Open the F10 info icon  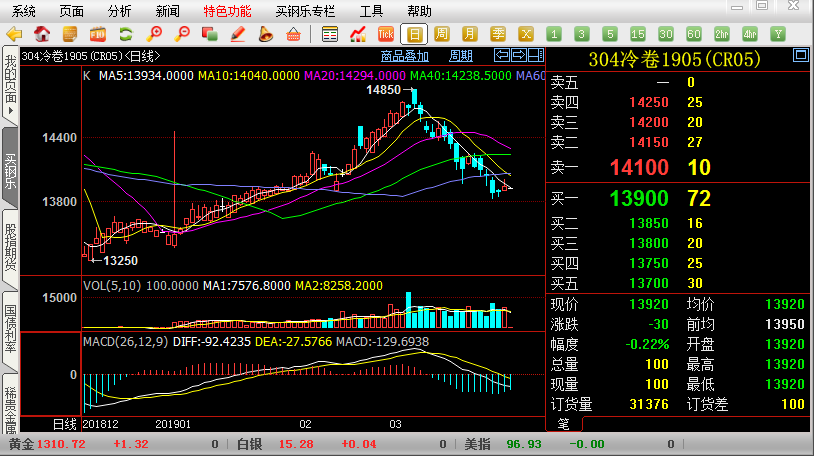coord(97,34)
